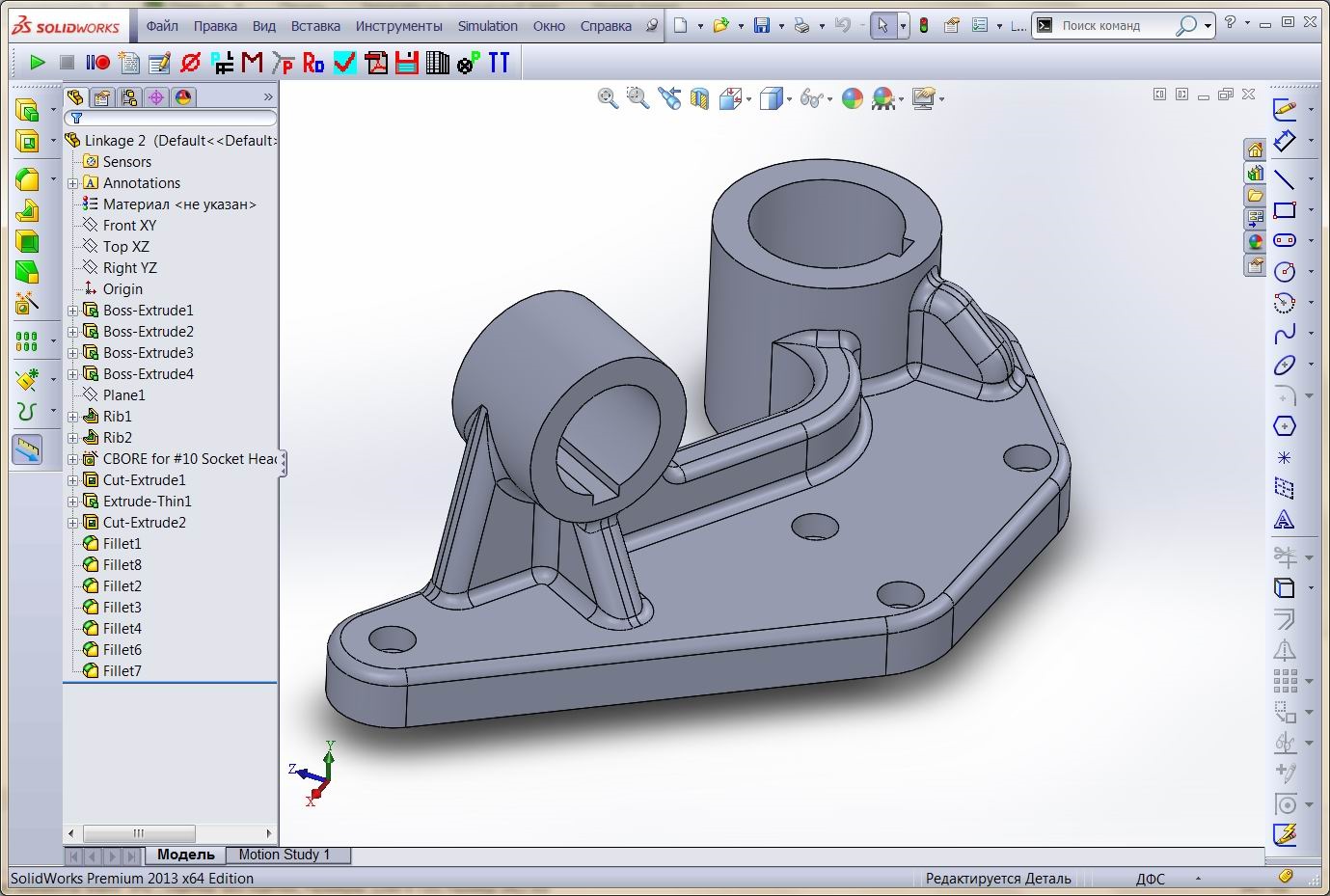Click the red Rd macro icon
This screenshot has width=1330, height=896.
(x=313, y=63)
